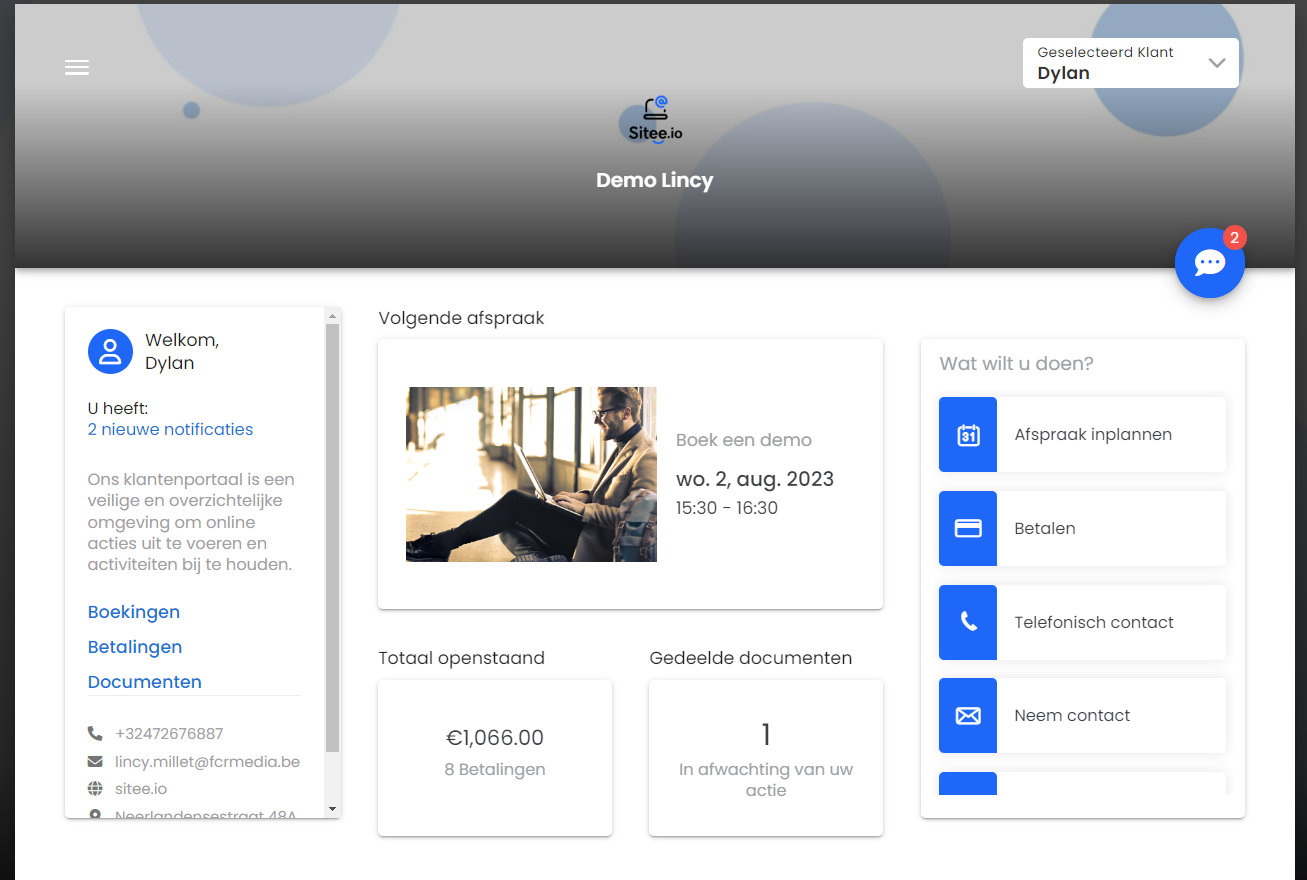Click the credit card icon for Betalen
The height and width of the screenshot is (880, 1307).
click(968, 528)
